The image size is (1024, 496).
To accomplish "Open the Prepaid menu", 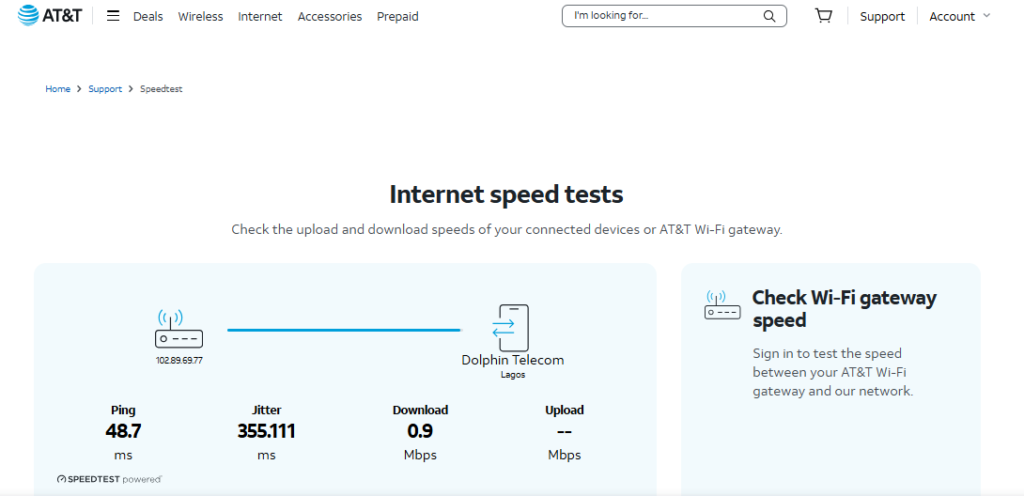I will (398, 16).
